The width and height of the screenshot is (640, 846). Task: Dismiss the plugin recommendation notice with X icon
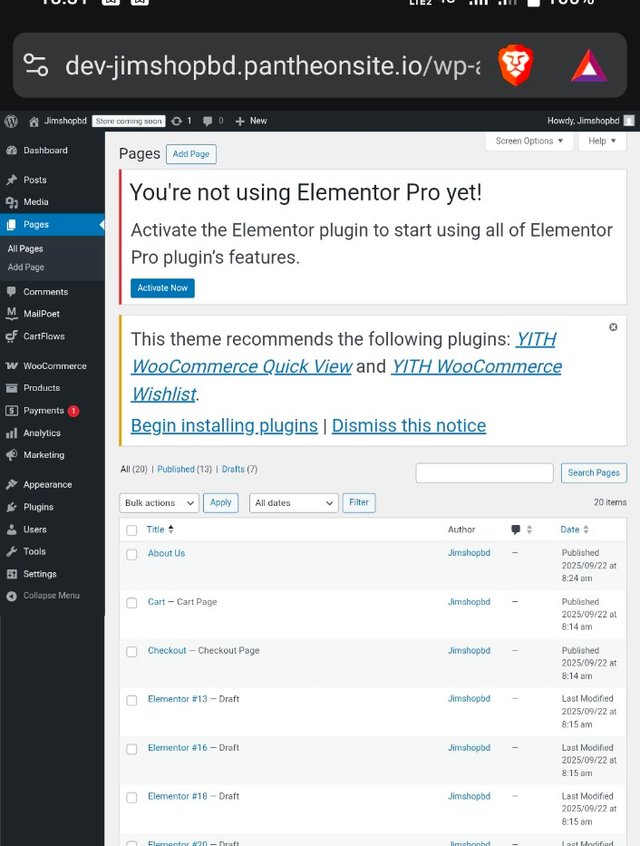click(613, 327)
